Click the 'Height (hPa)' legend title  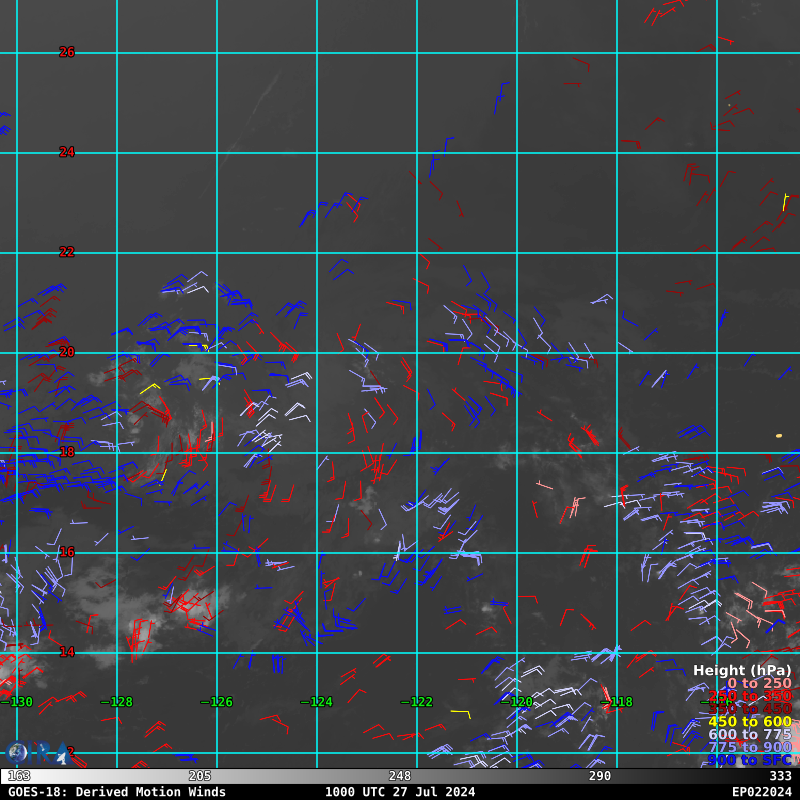tap(742, 670)
